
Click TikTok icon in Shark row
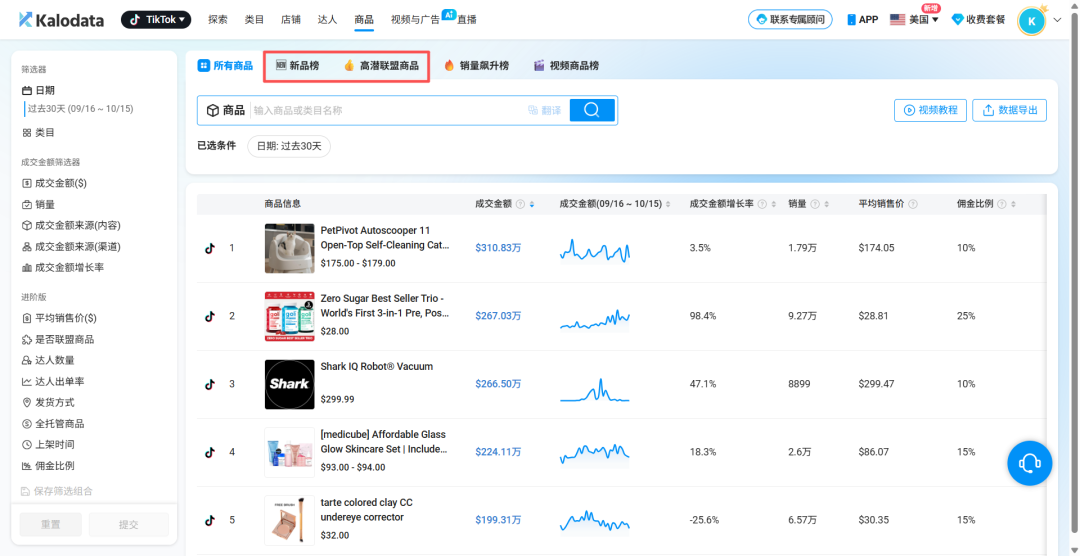pos(210,384)
